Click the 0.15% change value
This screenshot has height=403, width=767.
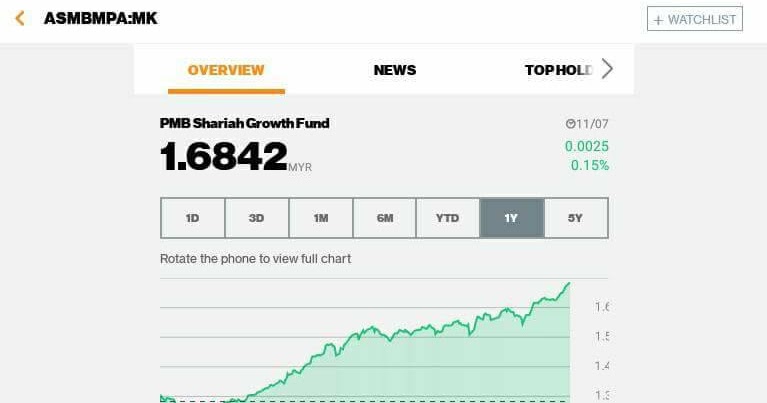[x=590, y=165]
